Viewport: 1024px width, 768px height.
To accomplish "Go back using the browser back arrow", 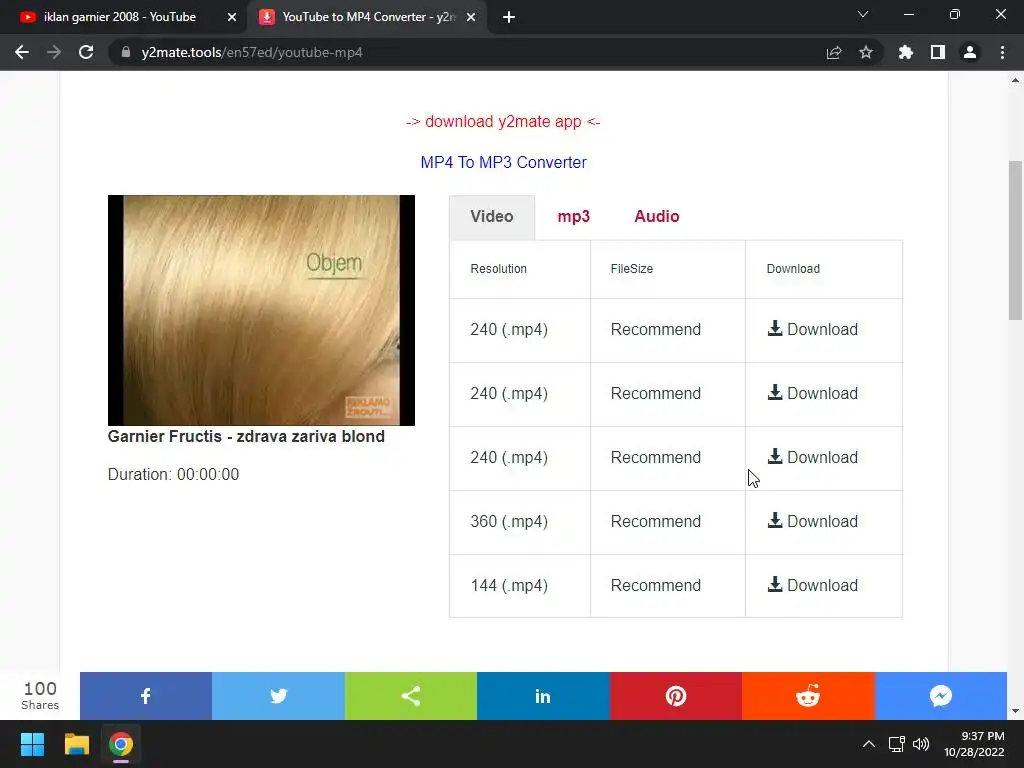I will pyautogui.click(x=22, y=52).
